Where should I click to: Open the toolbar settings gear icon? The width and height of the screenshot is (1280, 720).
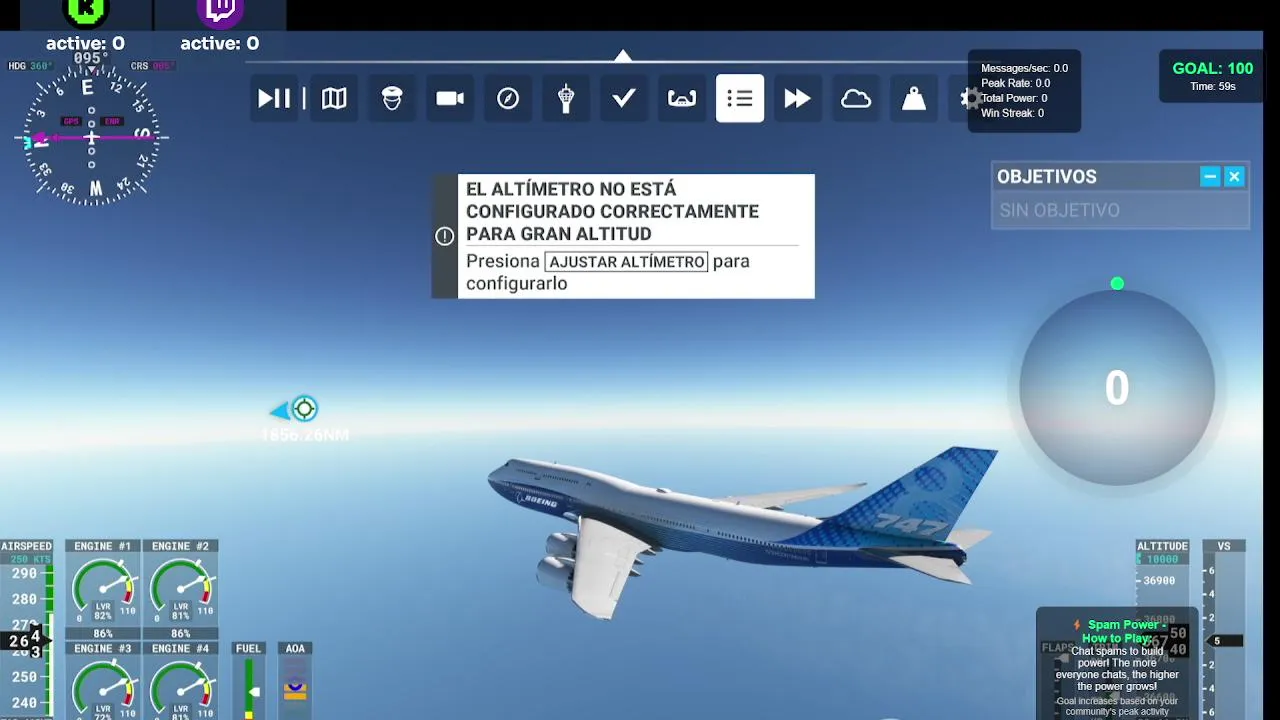(969, 98)
